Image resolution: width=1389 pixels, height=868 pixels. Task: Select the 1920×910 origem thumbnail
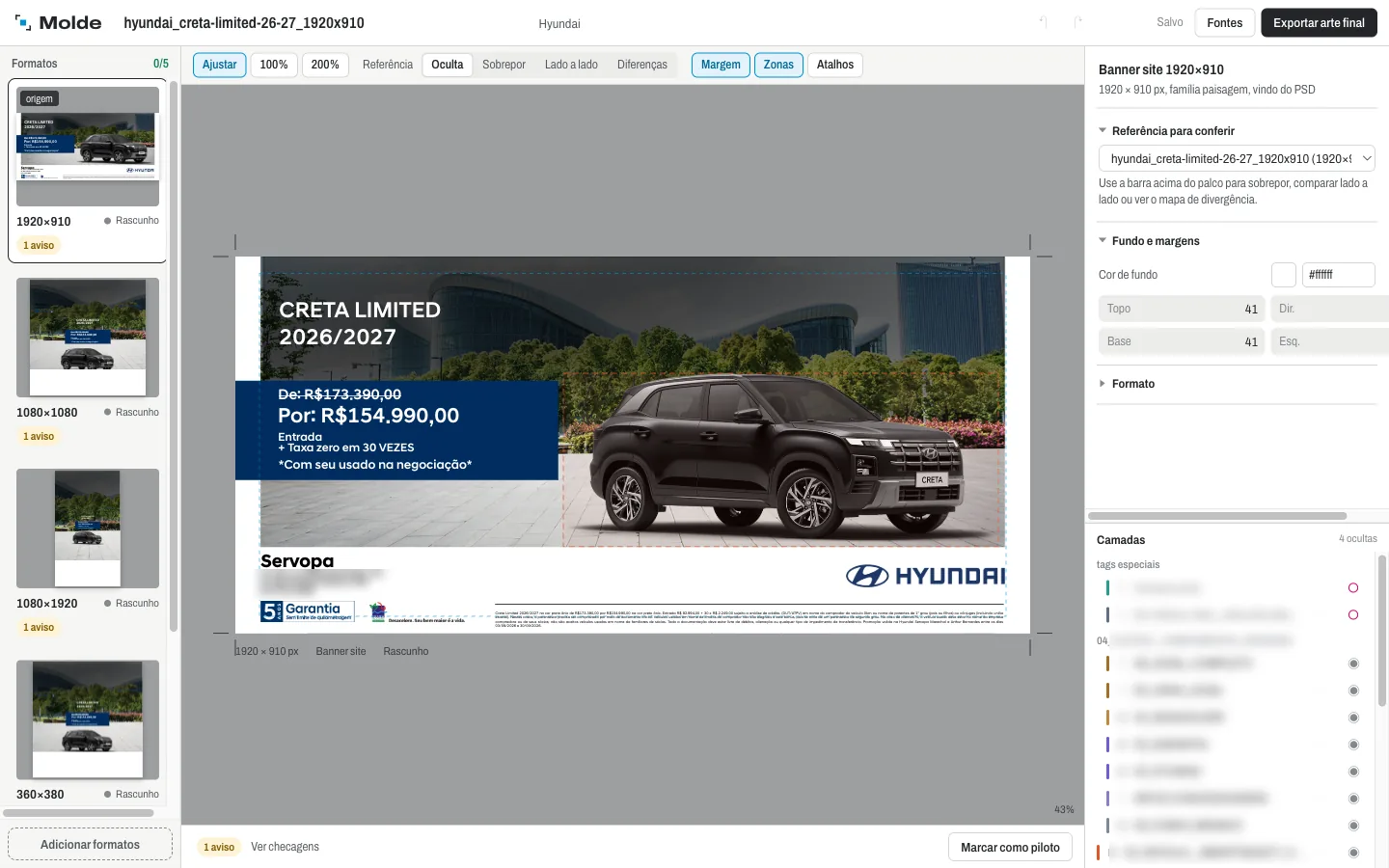pyautogui.click(x=88, y=147)
